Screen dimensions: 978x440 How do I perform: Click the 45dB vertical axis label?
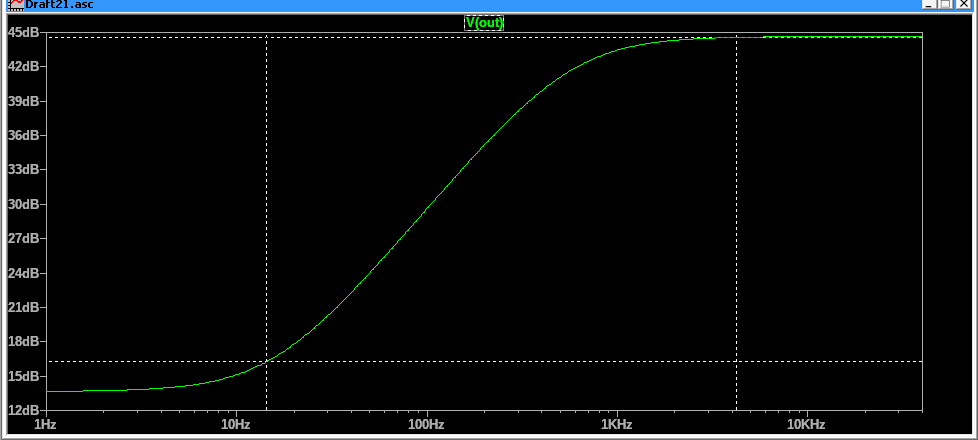(x=23, y=32)
